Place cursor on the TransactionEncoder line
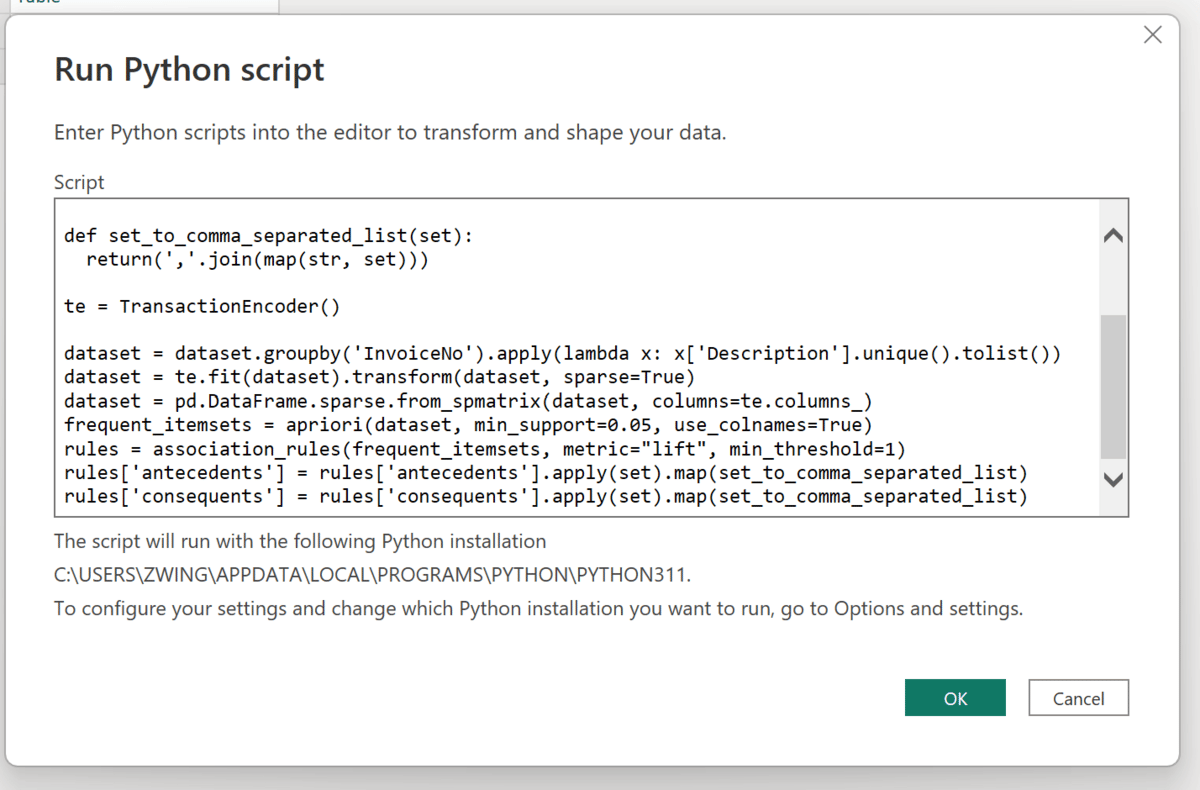 pos(202,306)
